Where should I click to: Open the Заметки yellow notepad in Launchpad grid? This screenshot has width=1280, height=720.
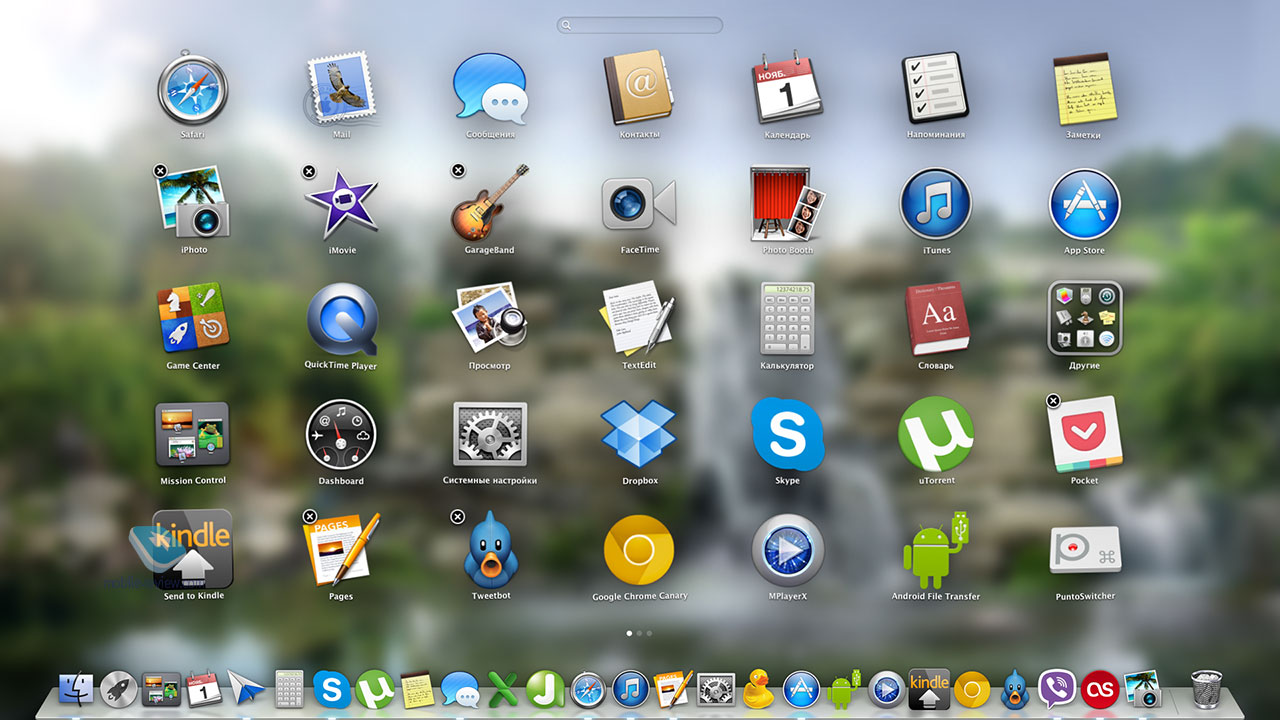1084,89
